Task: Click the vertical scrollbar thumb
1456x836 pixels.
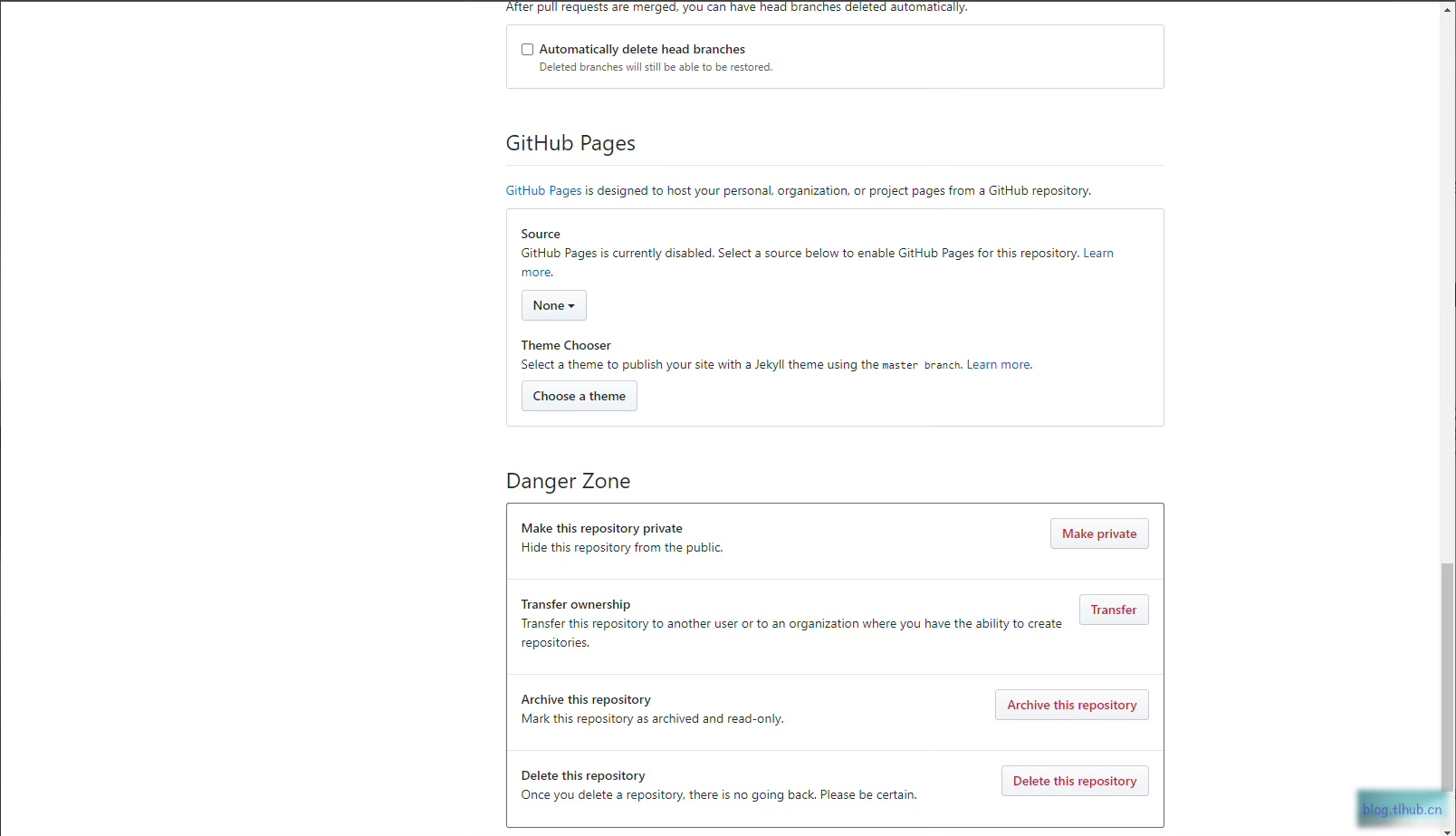Action: pyautogui.click(x=1447, y=676)
